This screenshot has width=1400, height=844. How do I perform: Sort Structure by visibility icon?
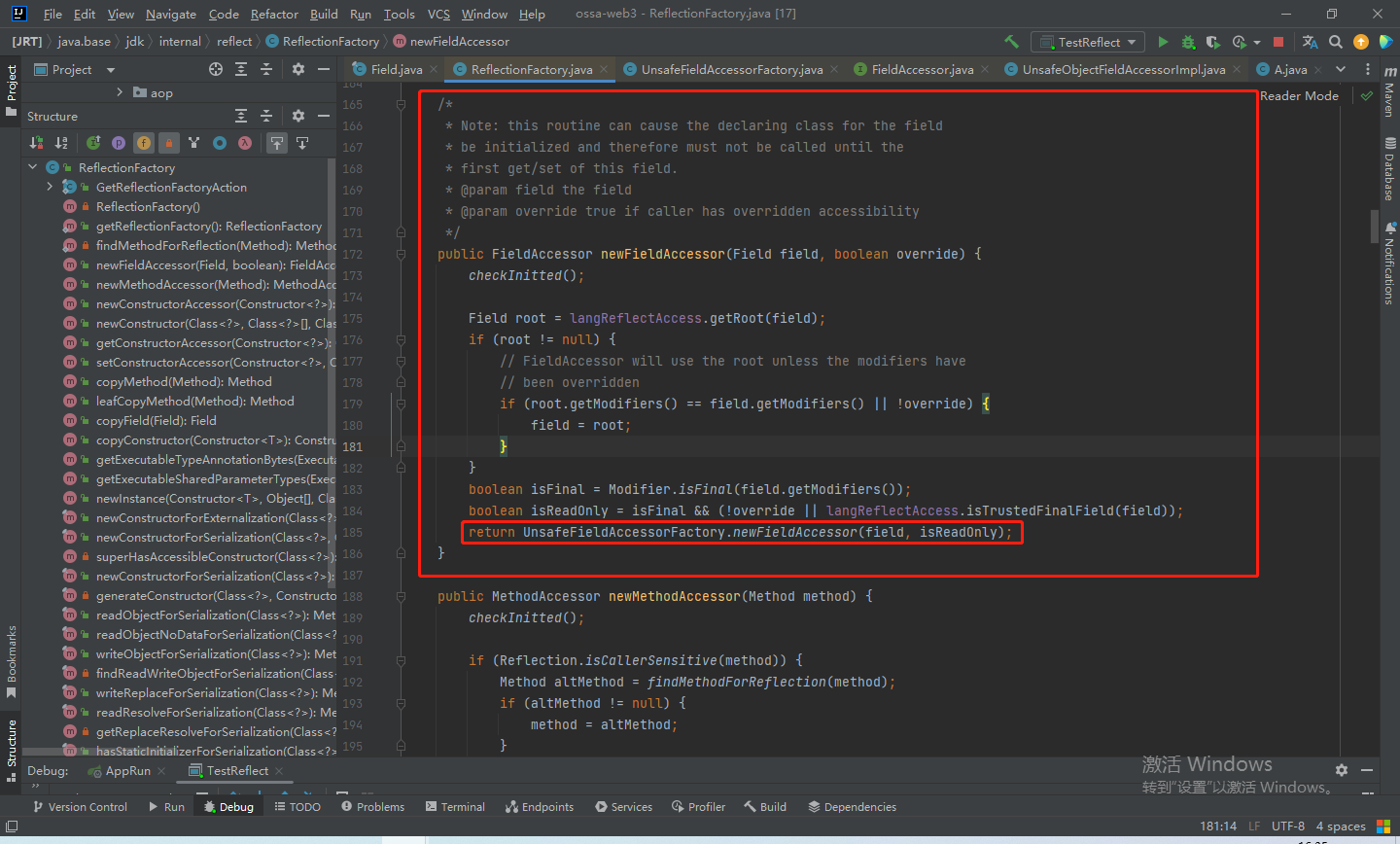36,143
